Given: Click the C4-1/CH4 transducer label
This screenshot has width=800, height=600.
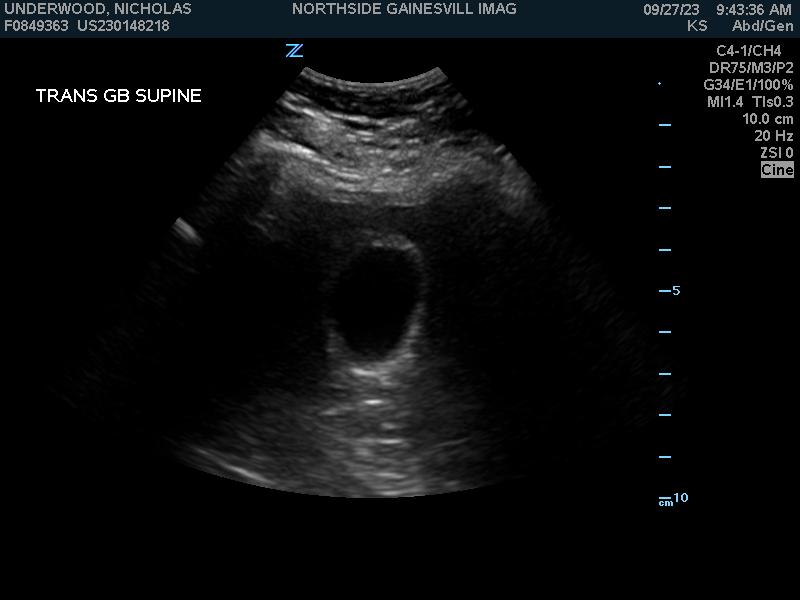Looking at the screenshot, I should (749, 51).
